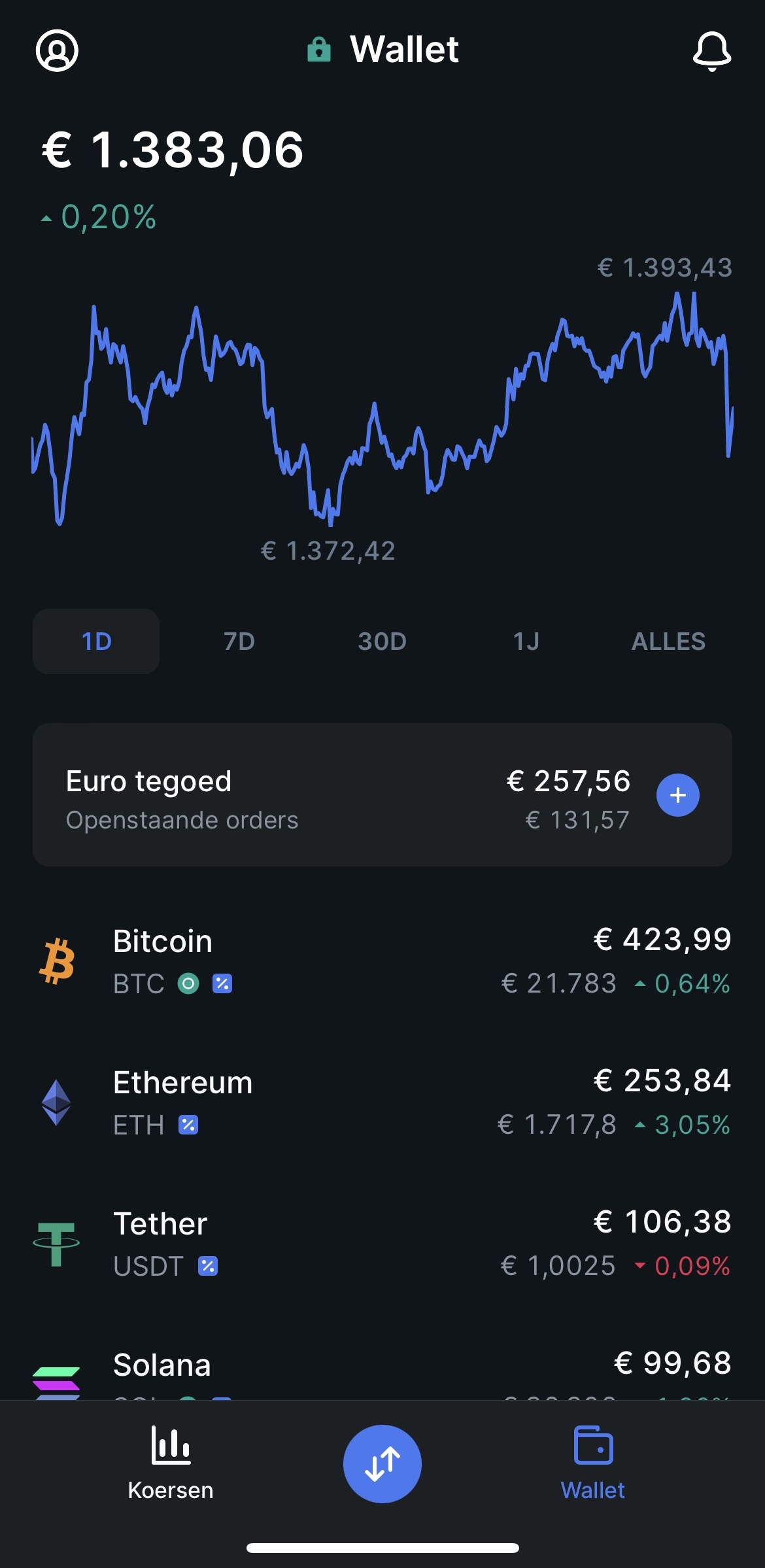Go to the Koersen tab
The width and height of the screenshot is (765, 1568).
pyautogui.click(x=171, y=1463)
